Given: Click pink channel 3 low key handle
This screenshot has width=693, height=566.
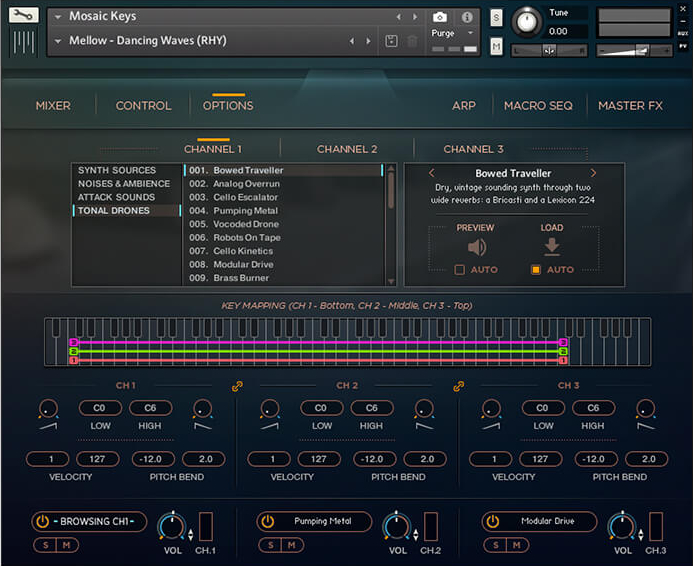Looking at the screenshot, I should pyautogui.click(x=74, y=342).
